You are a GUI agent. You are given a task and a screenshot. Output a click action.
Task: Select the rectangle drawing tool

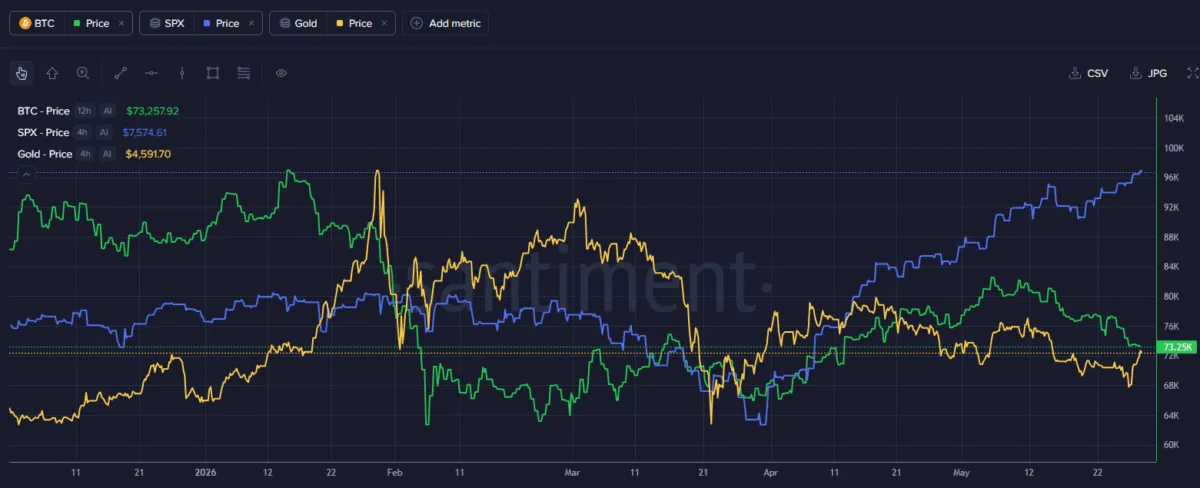pyautogui.click(x=213, y=72)
